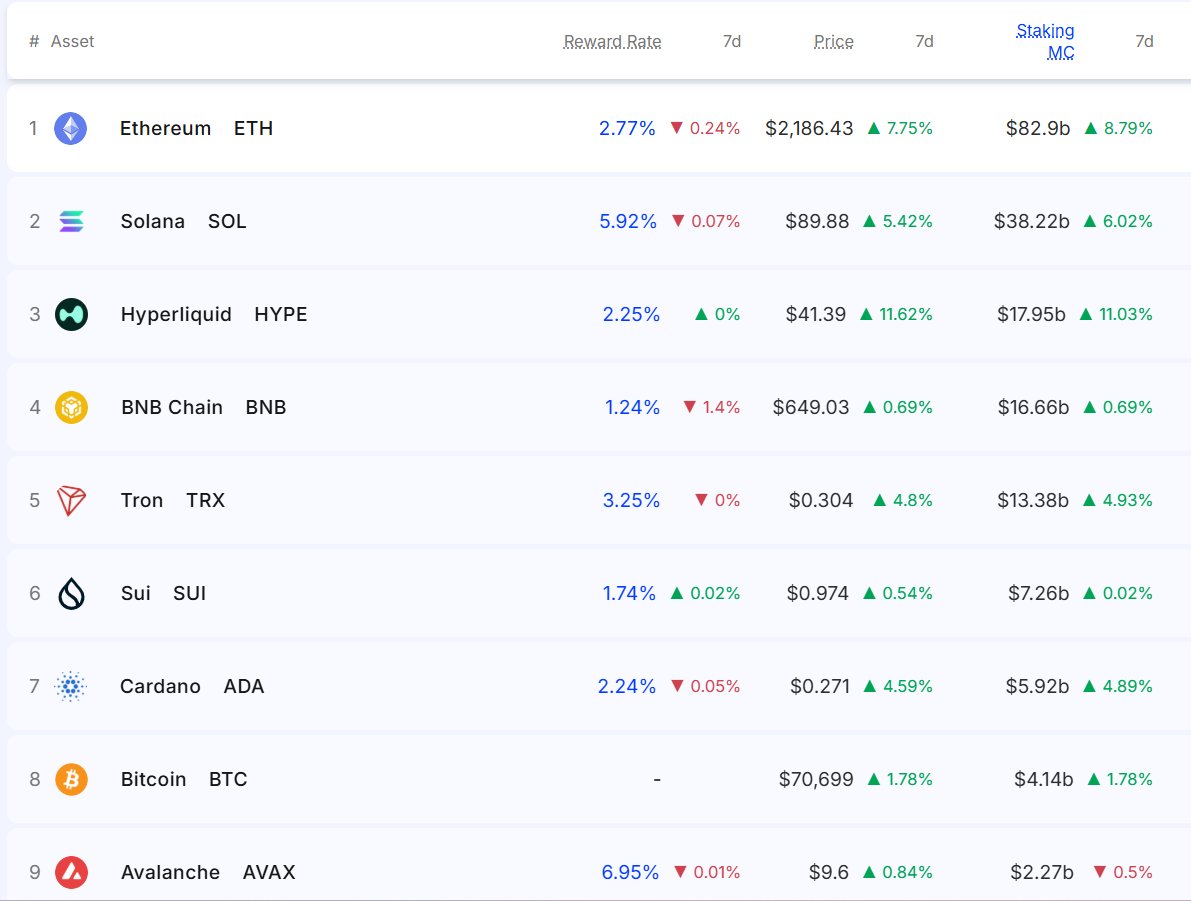Click Ethereum's 2.77% reward rate
Image resolution: width=1191 pixels, height=901 pixels.
(627, 128)
